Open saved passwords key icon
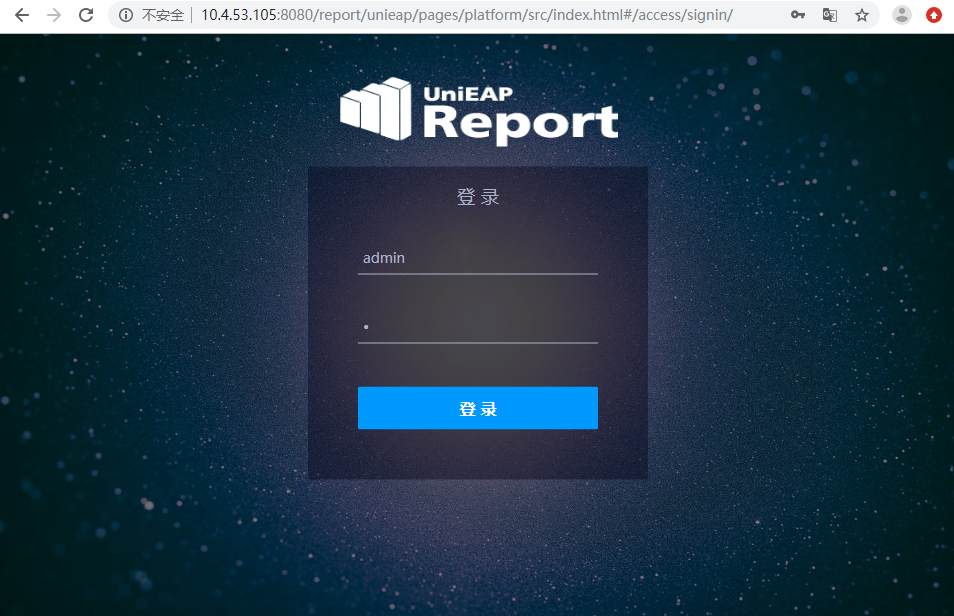954x616 pixels. coord(798,15)
